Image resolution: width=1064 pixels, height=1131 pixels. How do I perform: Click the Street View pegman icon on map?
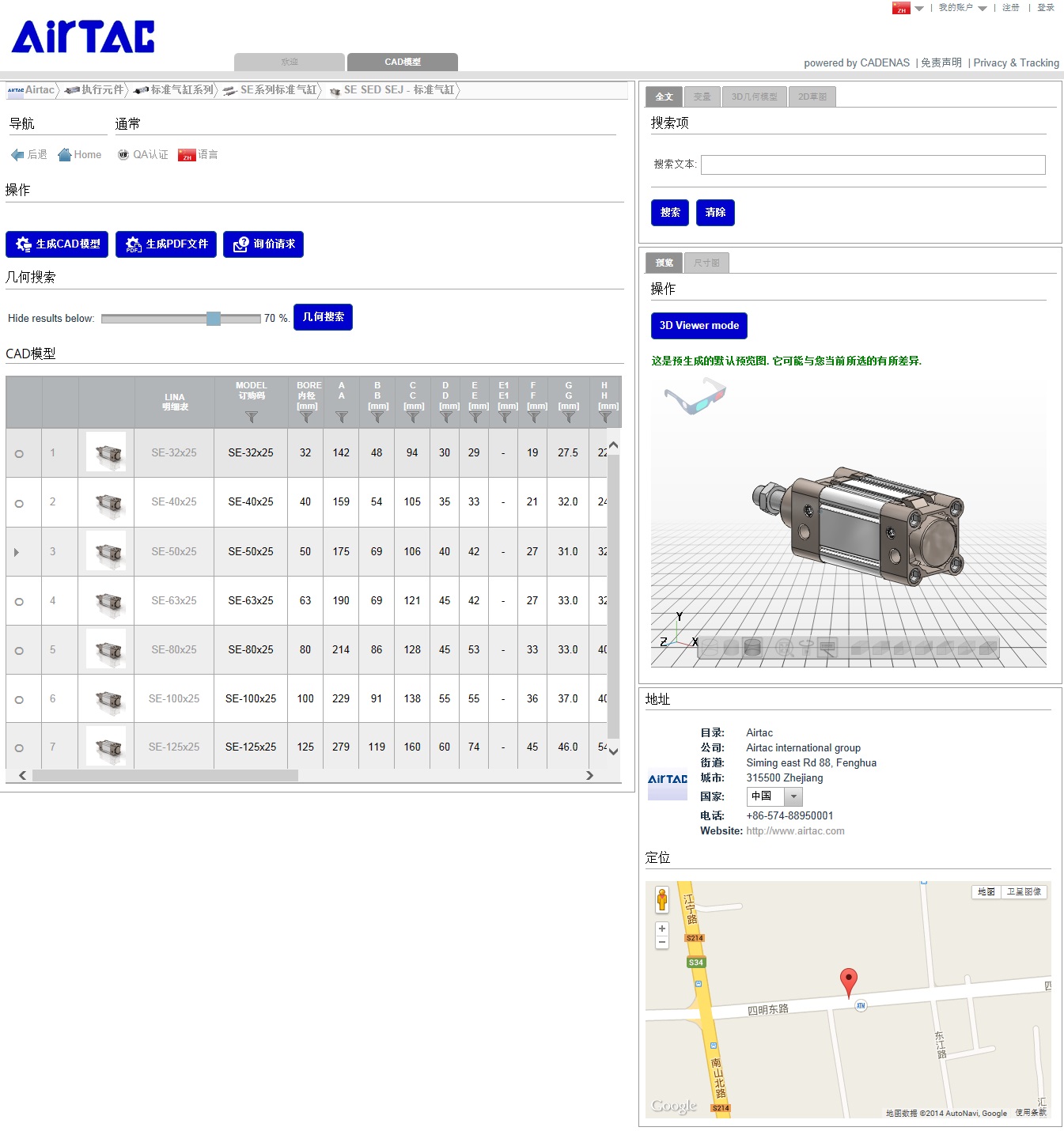click(662, 900)
